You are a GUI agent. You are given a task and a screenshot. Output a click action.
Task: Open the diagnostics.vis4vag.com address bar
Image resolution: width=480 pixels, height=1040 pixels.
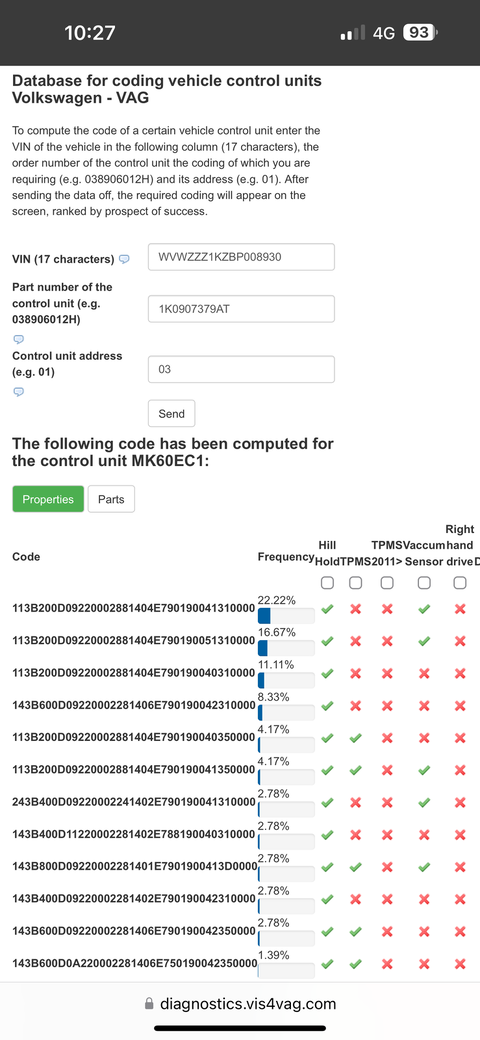(x=240, y=1004)
